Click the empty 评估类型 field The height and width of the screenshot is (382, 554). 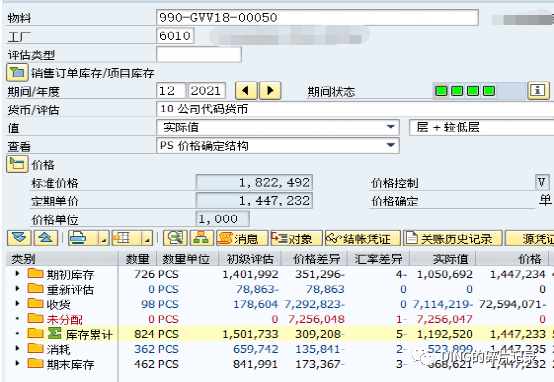(199, 54)
